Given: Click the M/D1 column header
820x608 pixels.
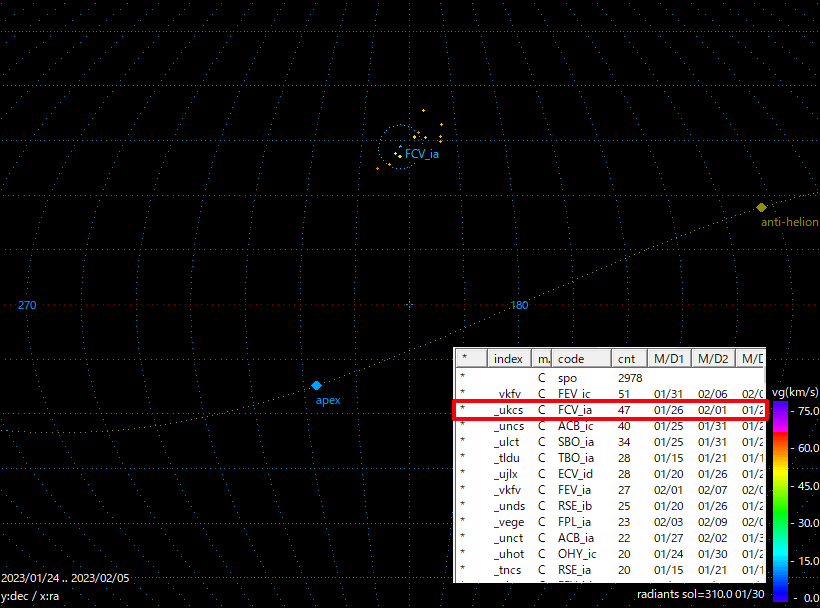Looking at the screenshot, I should point(670,357).
